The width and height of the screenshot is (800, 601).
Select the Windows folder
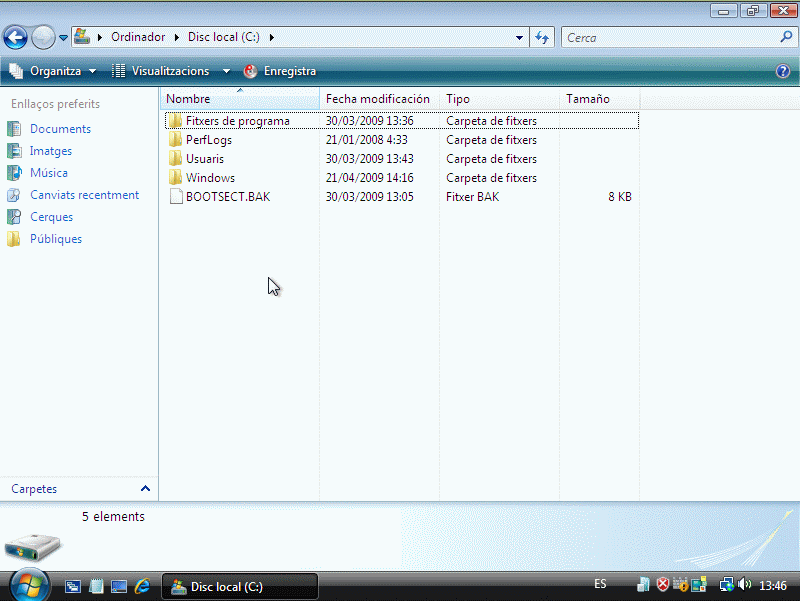point(210,178)
